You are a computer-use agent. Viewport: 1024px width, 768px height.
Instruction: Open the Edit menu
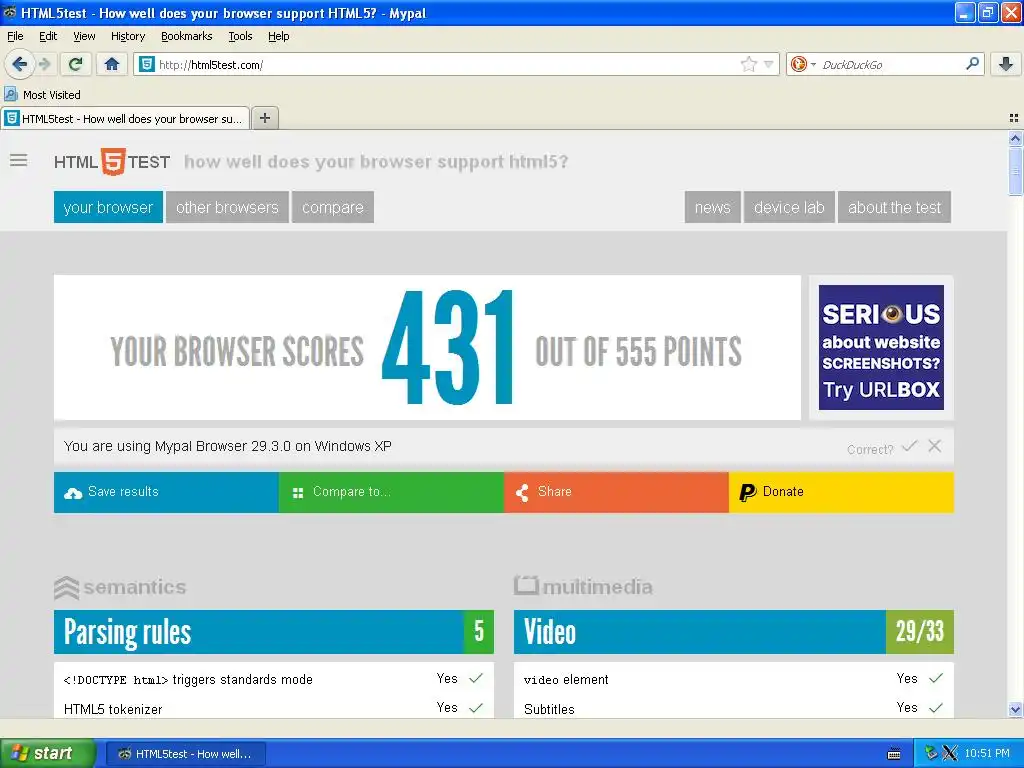[x=48, y=36]
